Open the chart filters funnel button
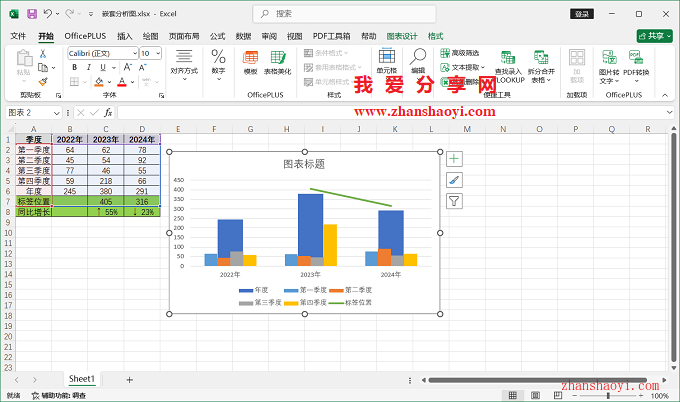The width and height of the screenshot is (680, 402). tap(454, 201)
